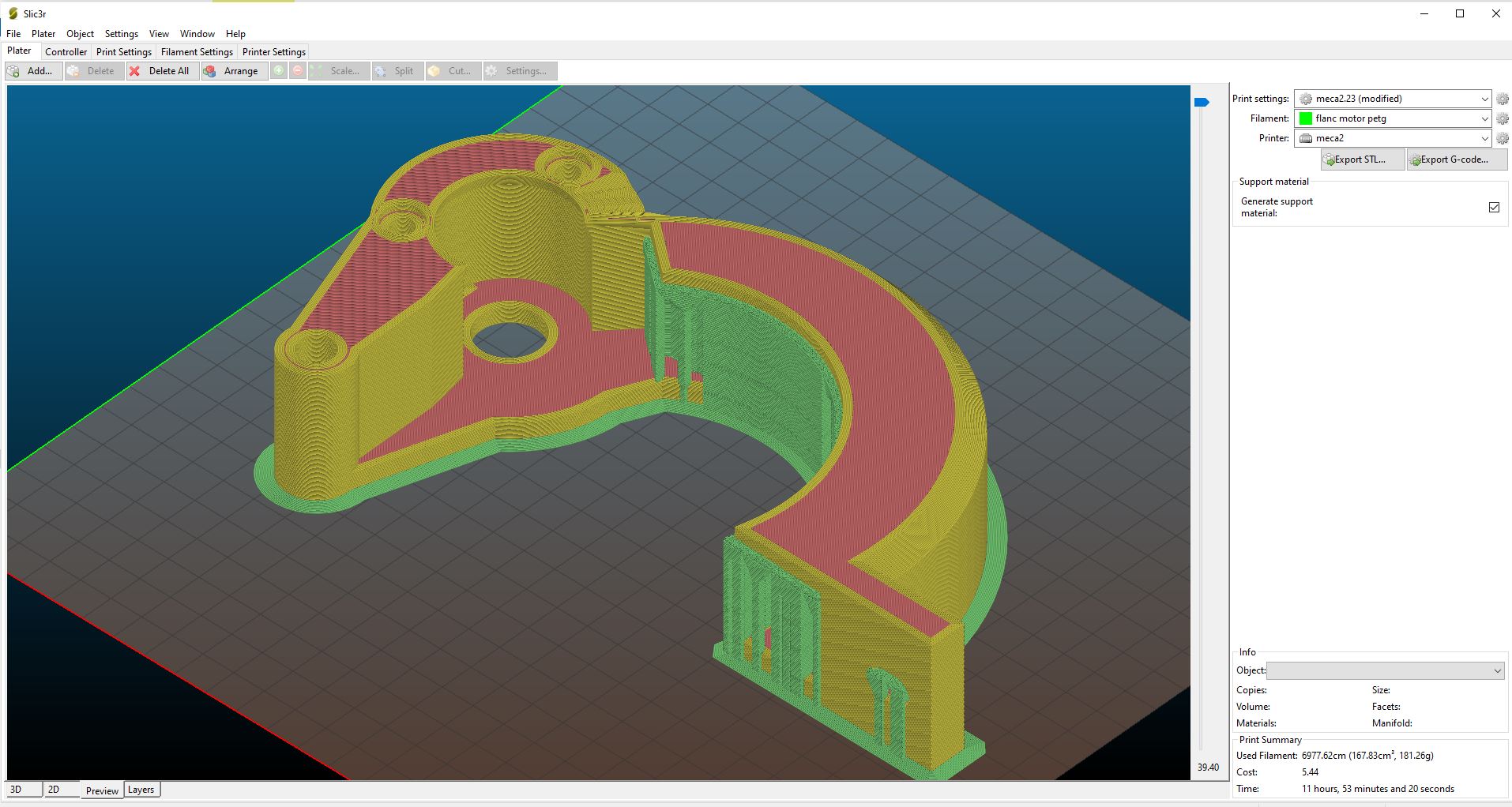Open gear icon beside Printer preset
This screenshot has height=807, width=1512.
pos(1502,138)
